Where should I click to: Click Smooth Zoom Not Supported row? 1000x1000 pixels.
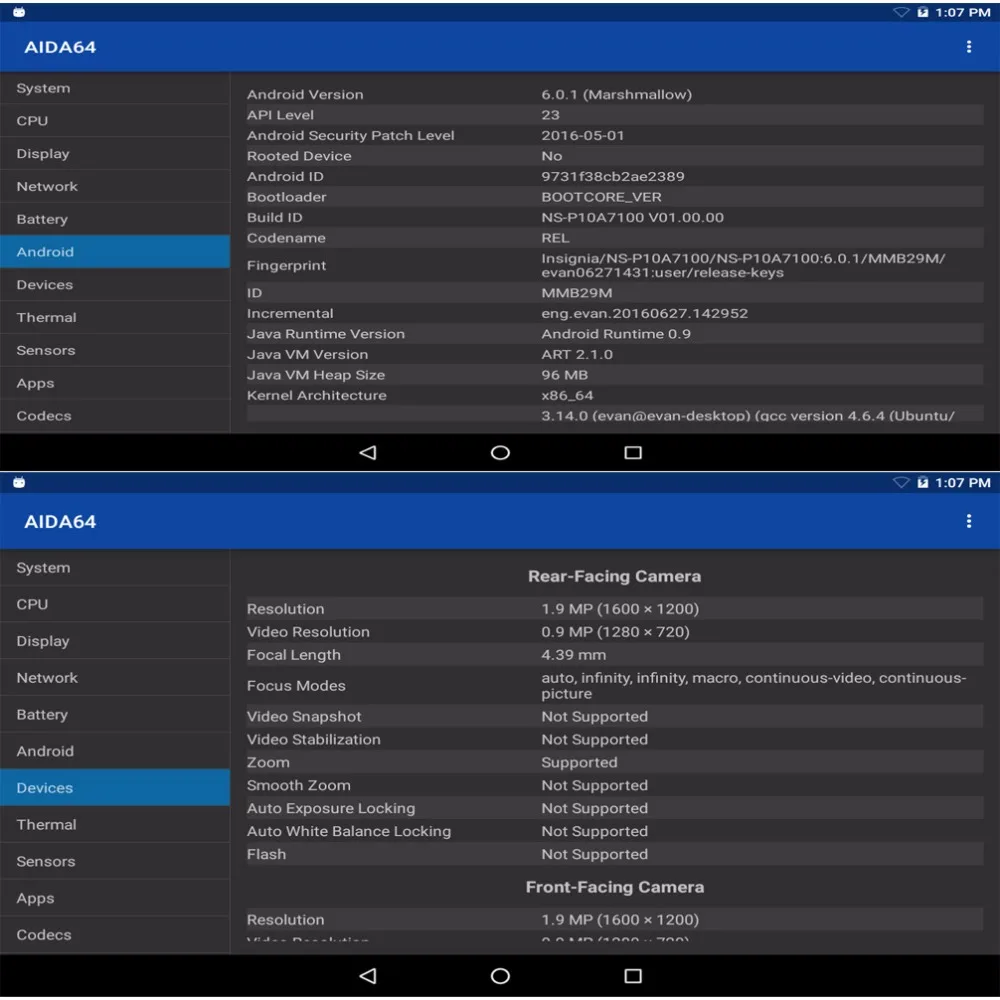[615, 785]
